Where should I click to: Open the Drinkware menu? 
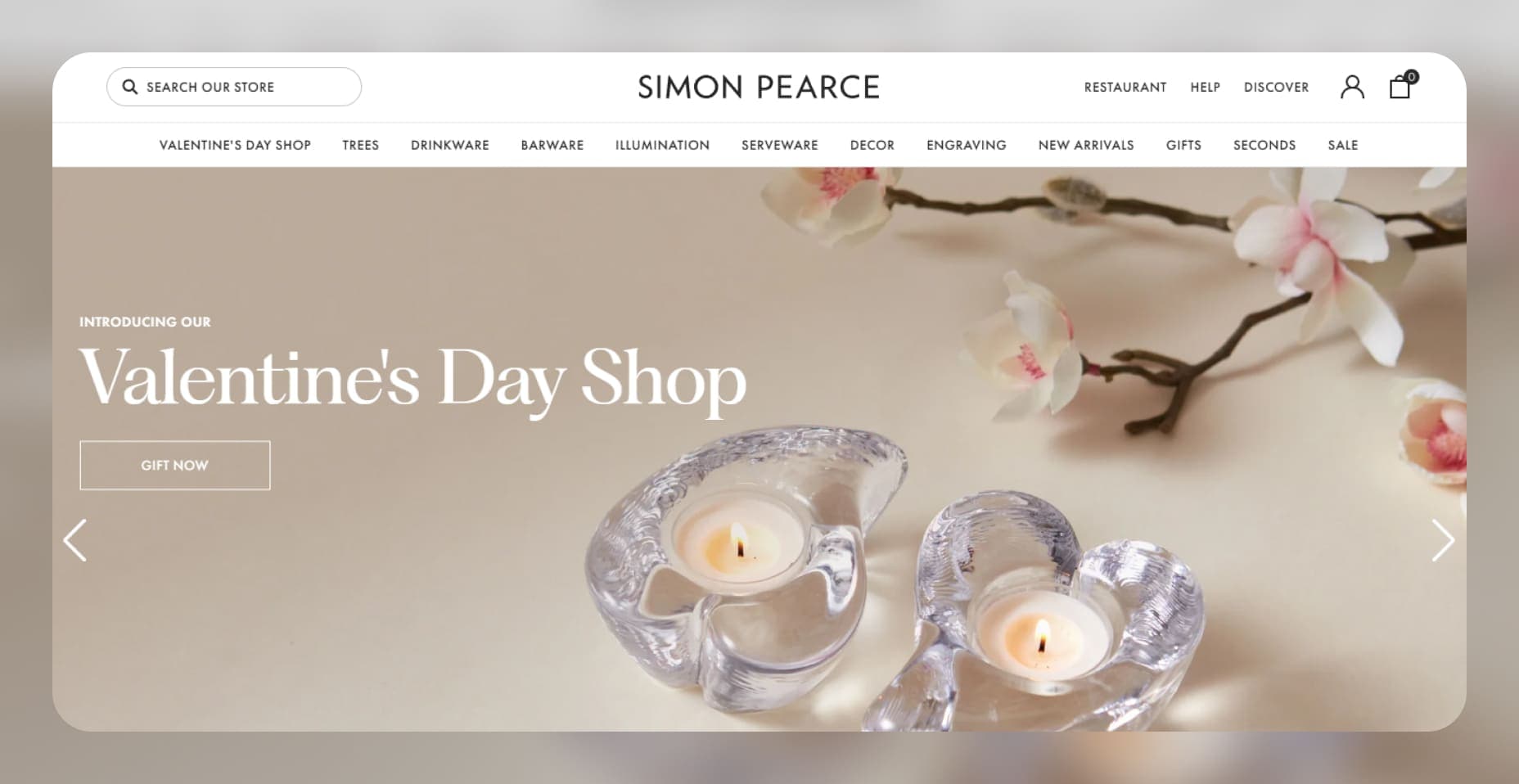click(x=450, y=145)
